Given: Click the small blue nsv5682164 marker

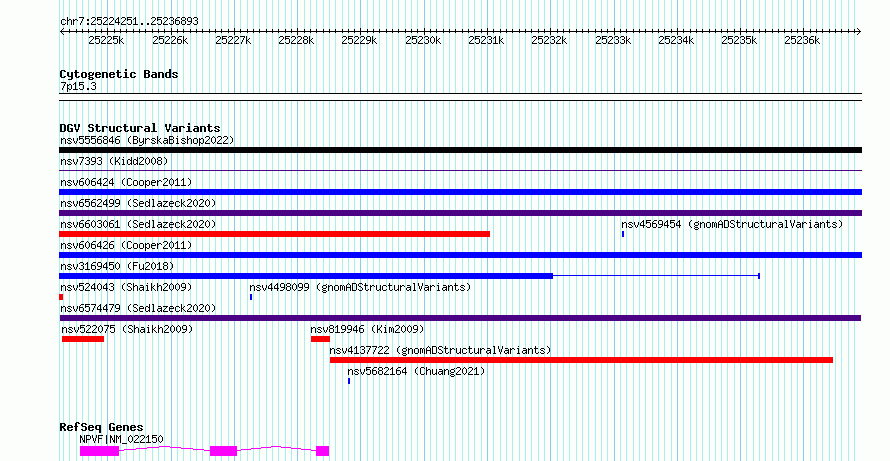Looking at the screenshot, I should 349,381.
